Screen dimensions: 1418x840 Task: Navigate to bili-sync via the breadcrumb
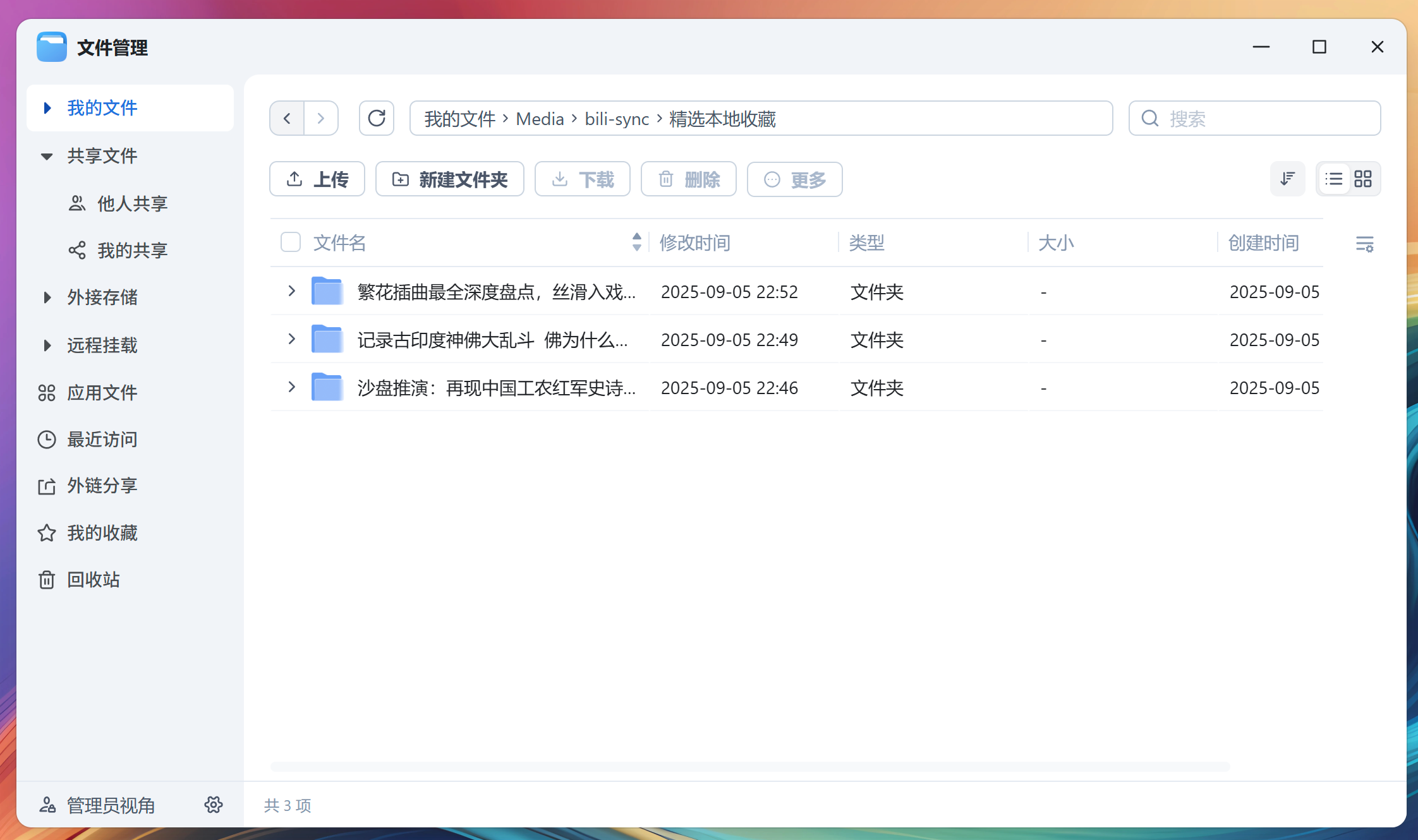coord(617,119)
